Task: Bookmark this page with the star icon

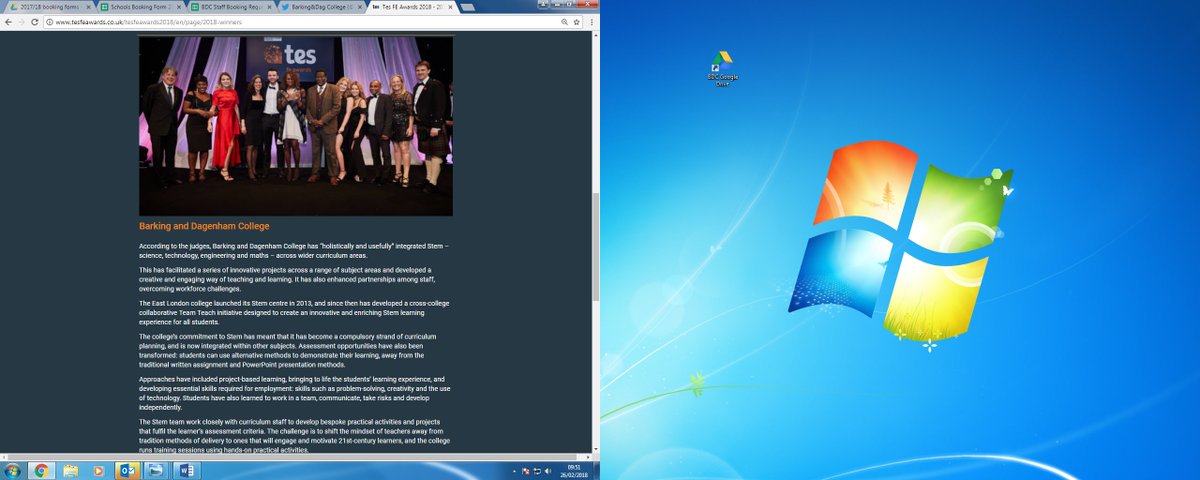Action: [x=576, y=21]
